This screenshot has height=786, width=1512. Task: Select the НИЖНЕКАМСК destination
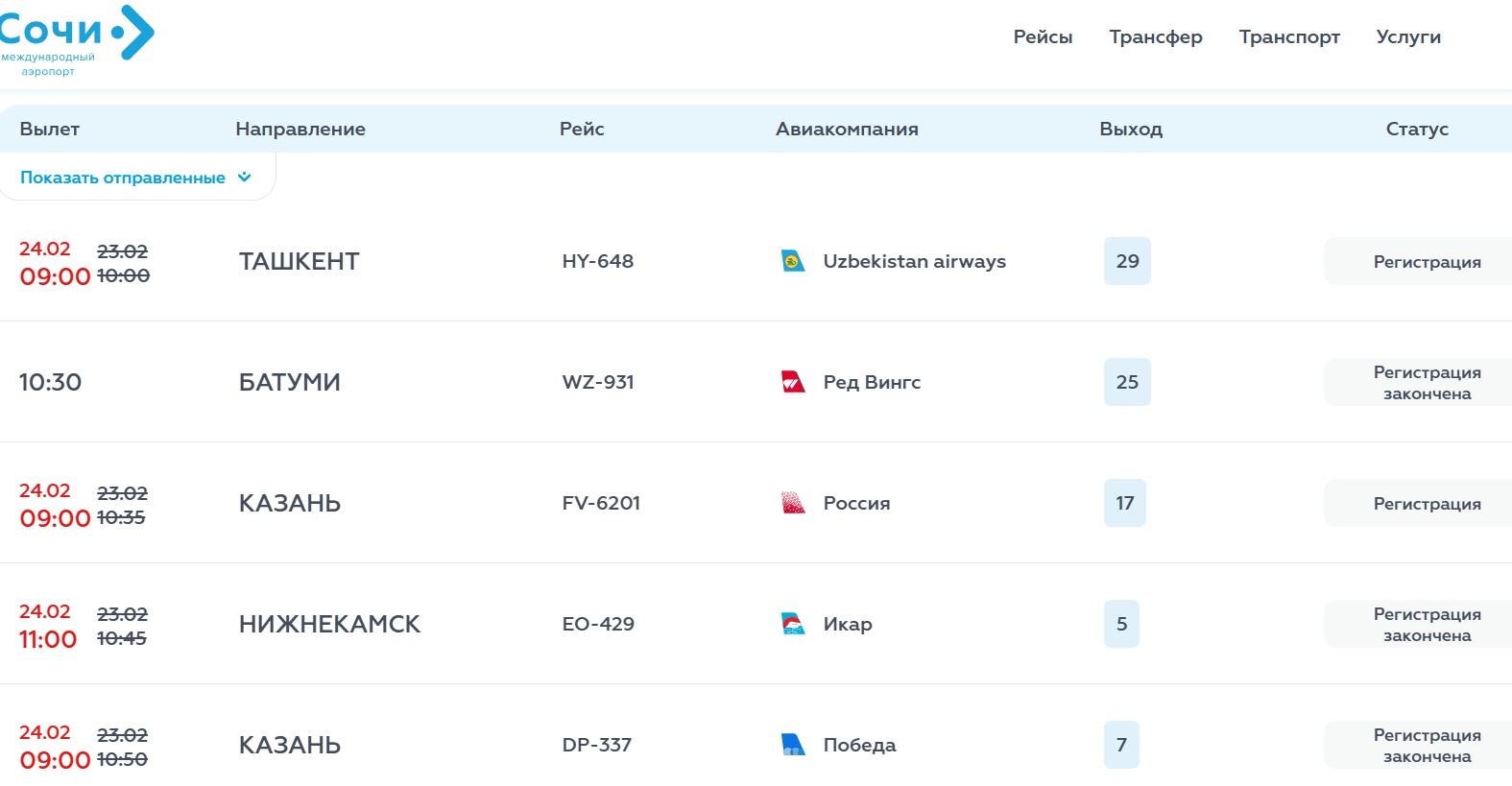[x=329, y=624]
